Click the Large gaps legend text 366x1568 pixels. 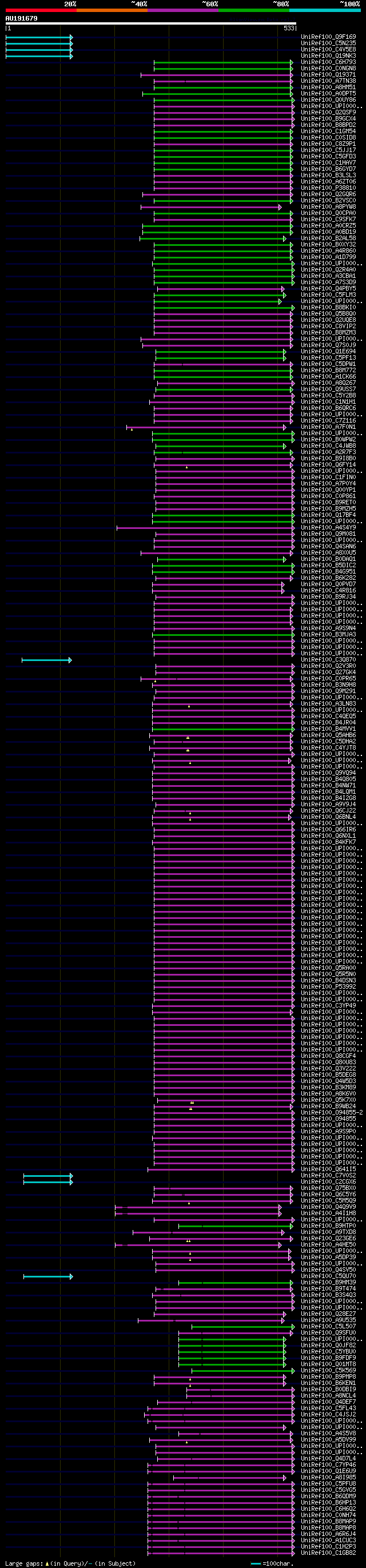(x=70, y=1563)
